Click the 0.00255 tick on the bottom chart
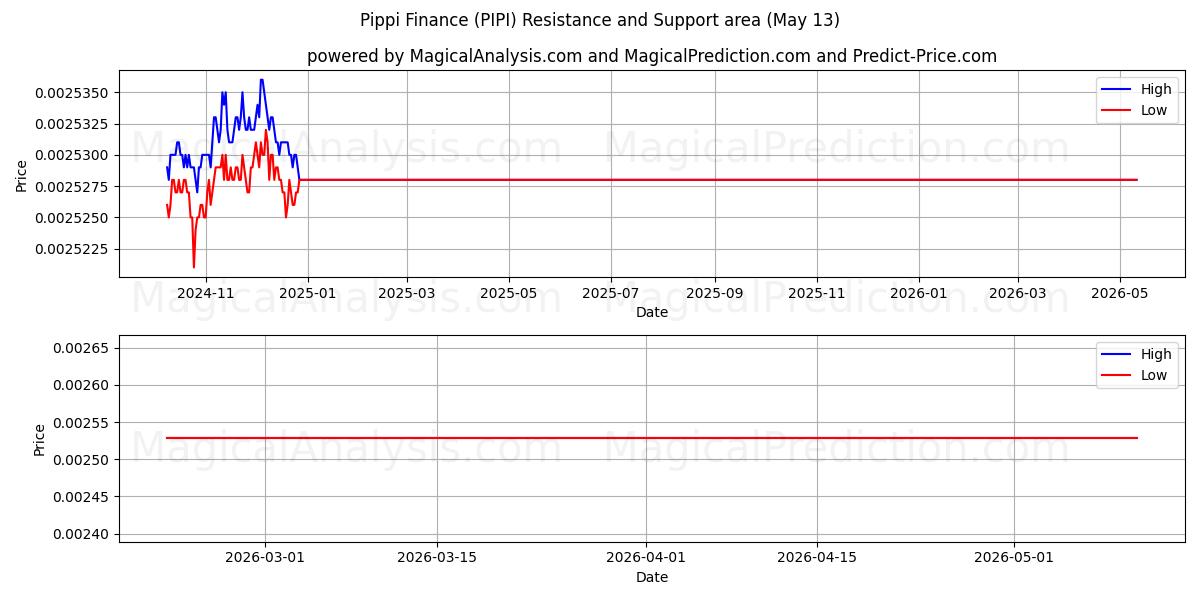The height and width of the screenshot is (600, 1200). [x=80, y=422]
